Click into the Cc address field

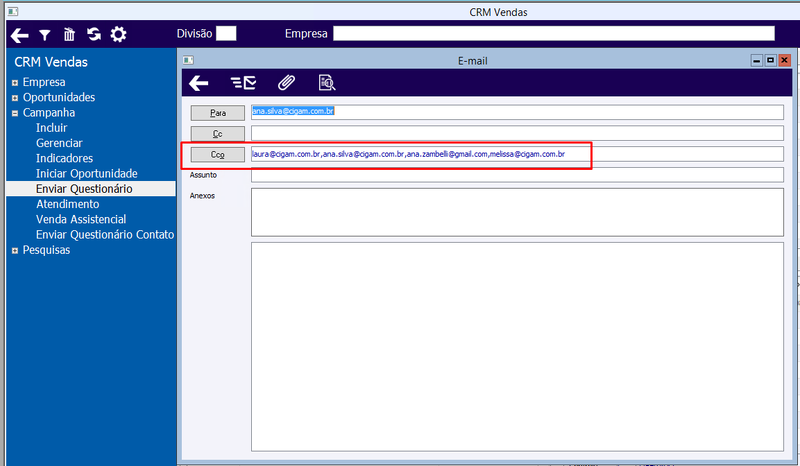tap(517, 133)
